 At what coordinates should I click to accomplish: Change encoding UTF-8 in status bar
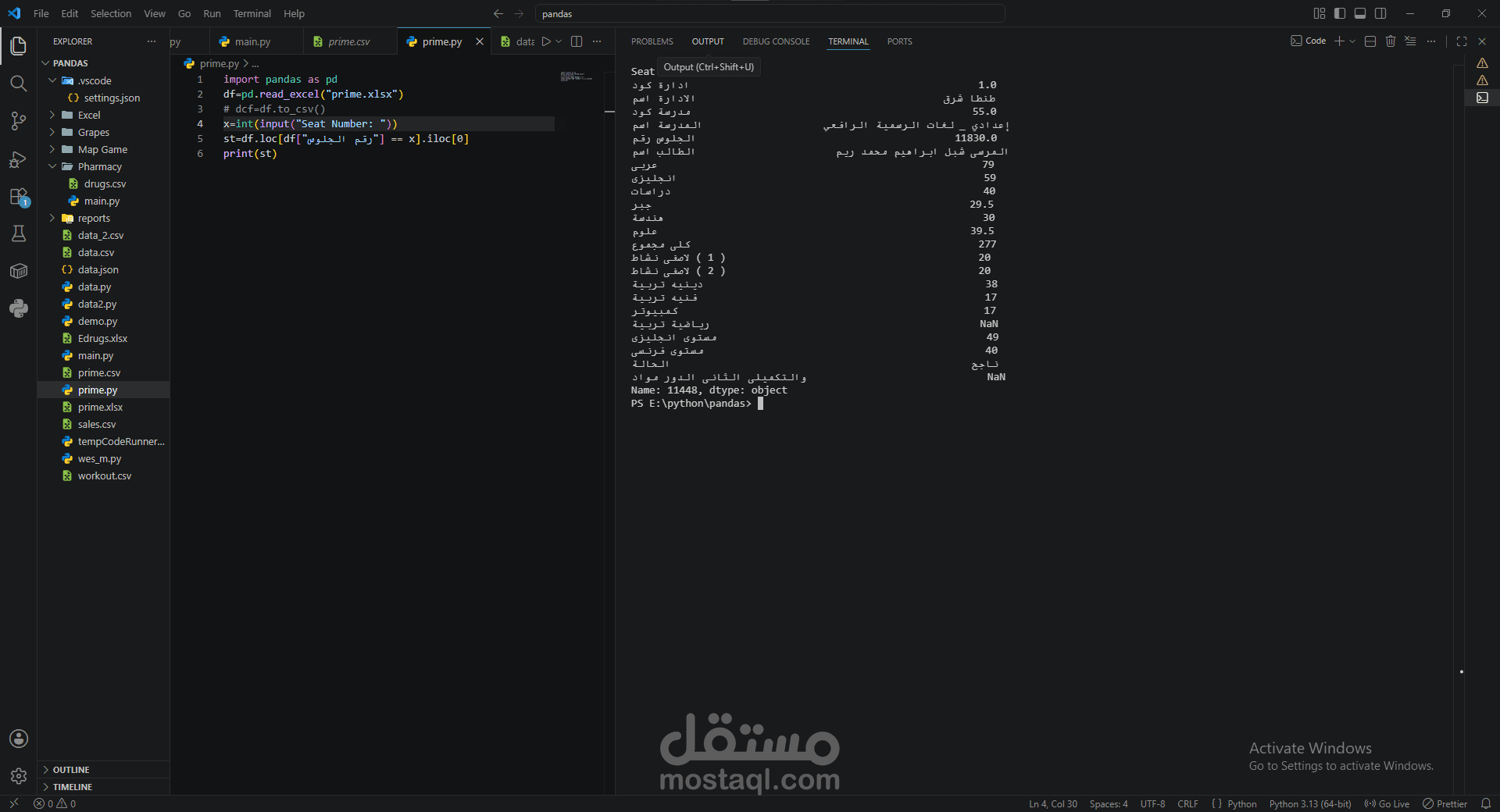[x=1152, y=803]
